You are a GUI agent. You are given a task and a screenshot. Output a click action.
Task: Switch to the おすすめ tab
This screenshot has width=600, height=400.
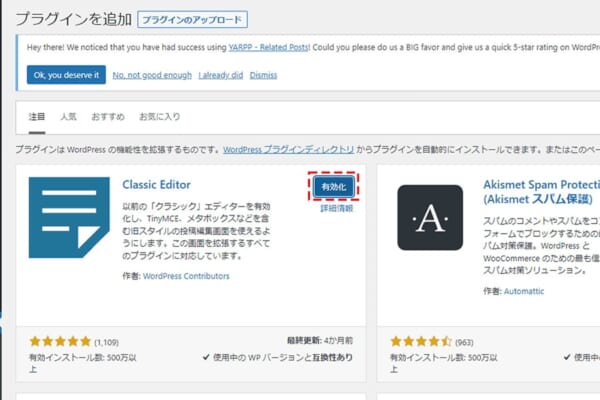108,117
